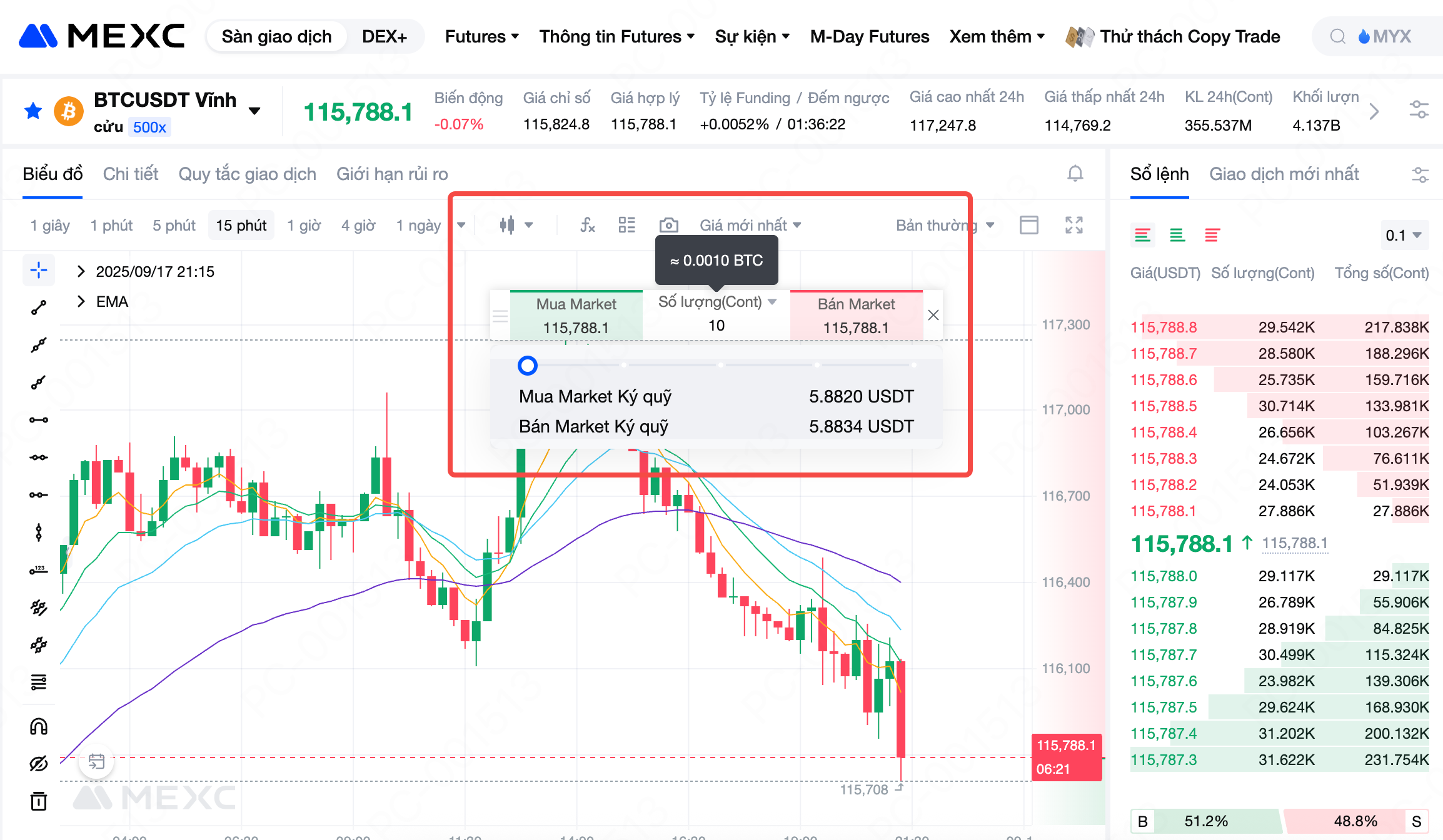This screenshot has width=1443, height=840.
Task: Click the quantity slider handle
Action: 528,366
